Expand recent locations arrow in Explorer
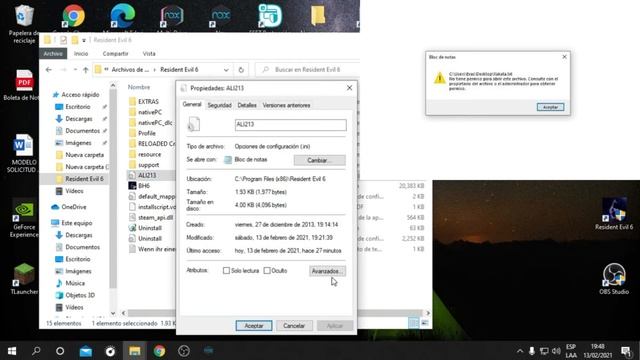The height and width of the screenshot is (360, 640). coord(75,70)
